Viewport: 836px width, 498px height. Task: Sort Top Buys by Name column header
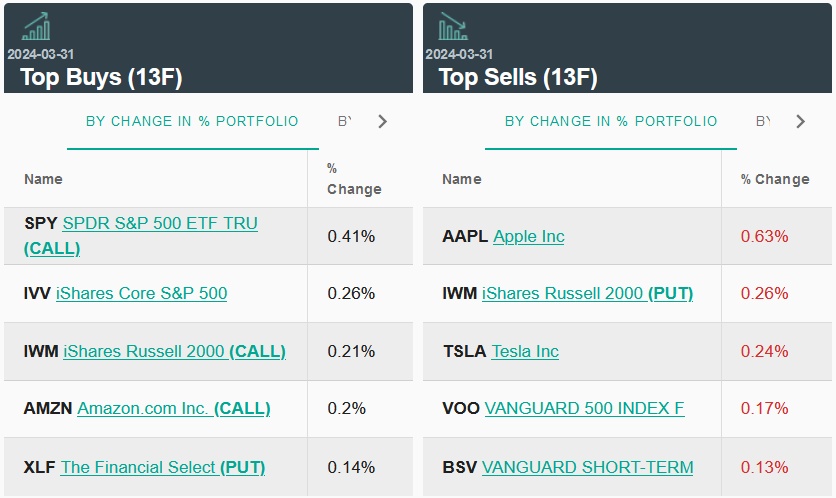43,179
